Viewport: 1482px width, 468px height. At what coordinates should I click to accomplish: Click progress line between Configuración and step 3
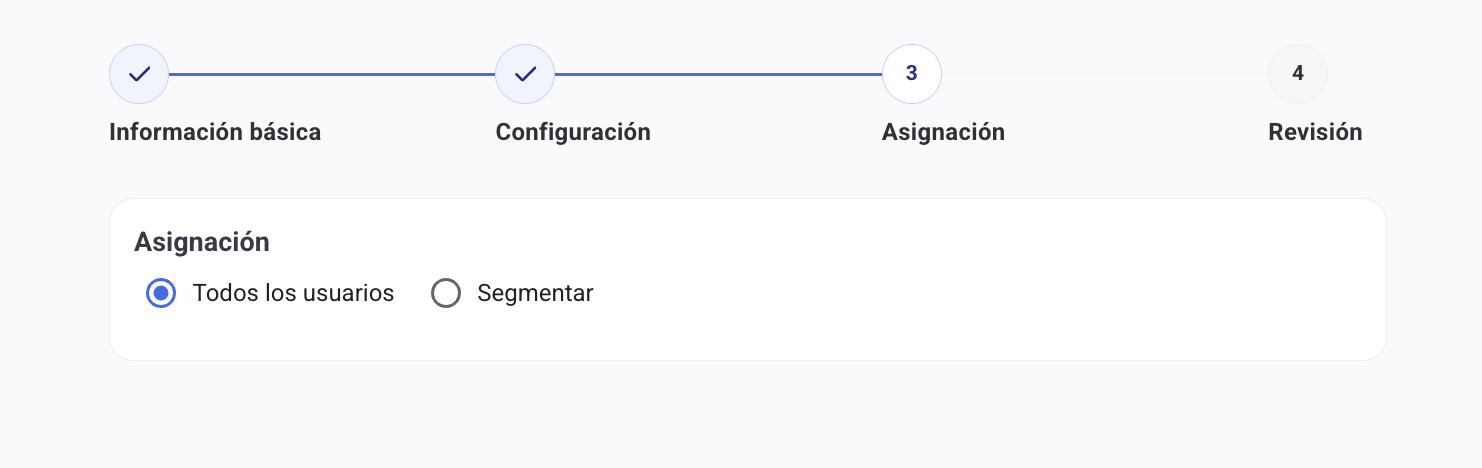[x=718, y=74]
